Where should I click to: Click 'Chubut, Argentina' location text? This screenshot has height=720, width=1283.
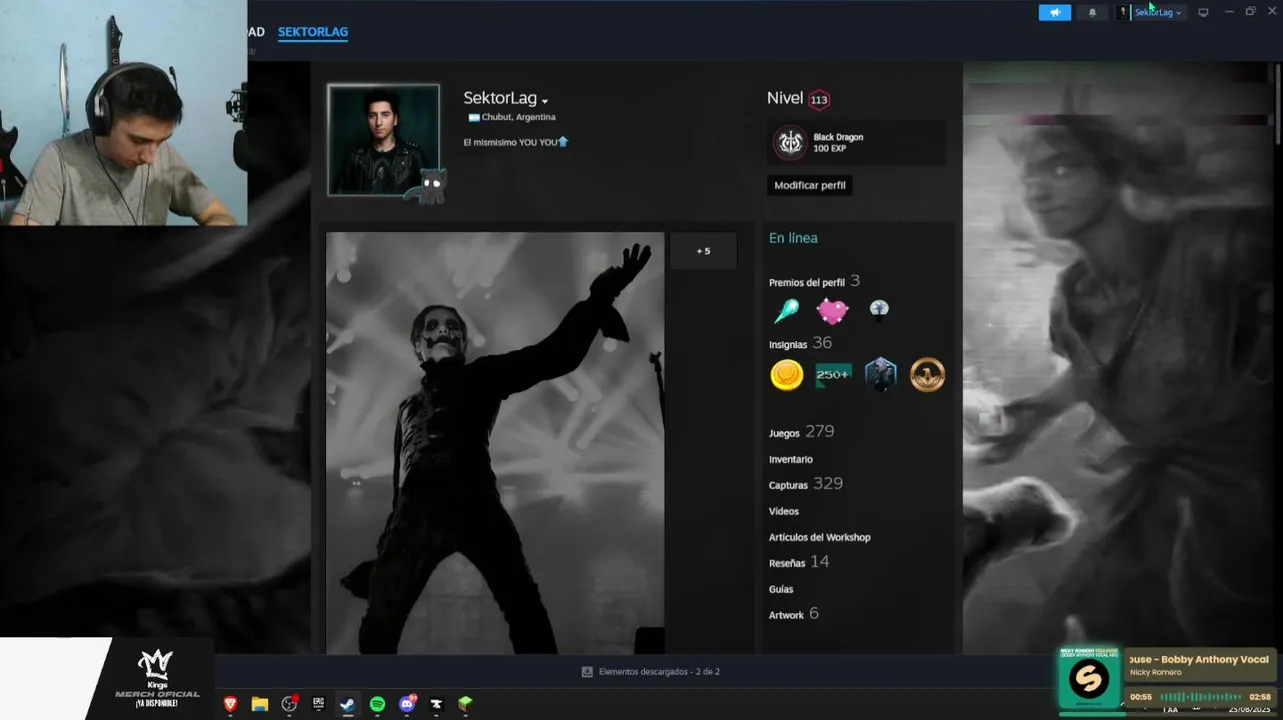click(x=518, y=117)
